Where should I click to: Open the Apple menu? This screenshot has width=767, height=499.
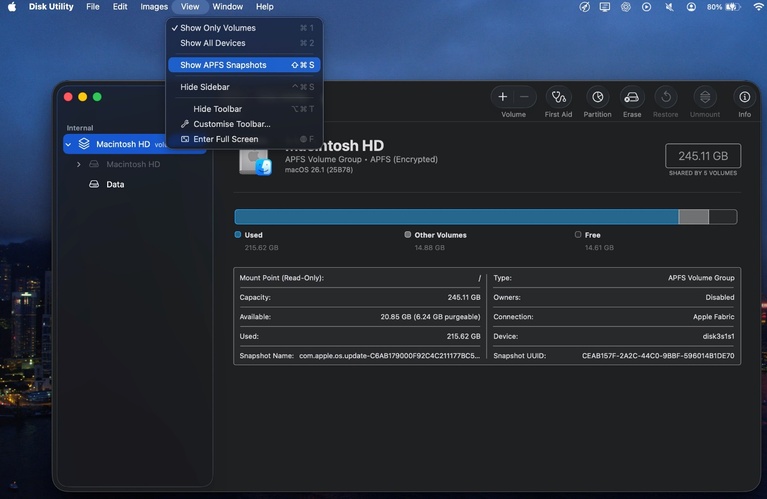[x=12, y=7]
